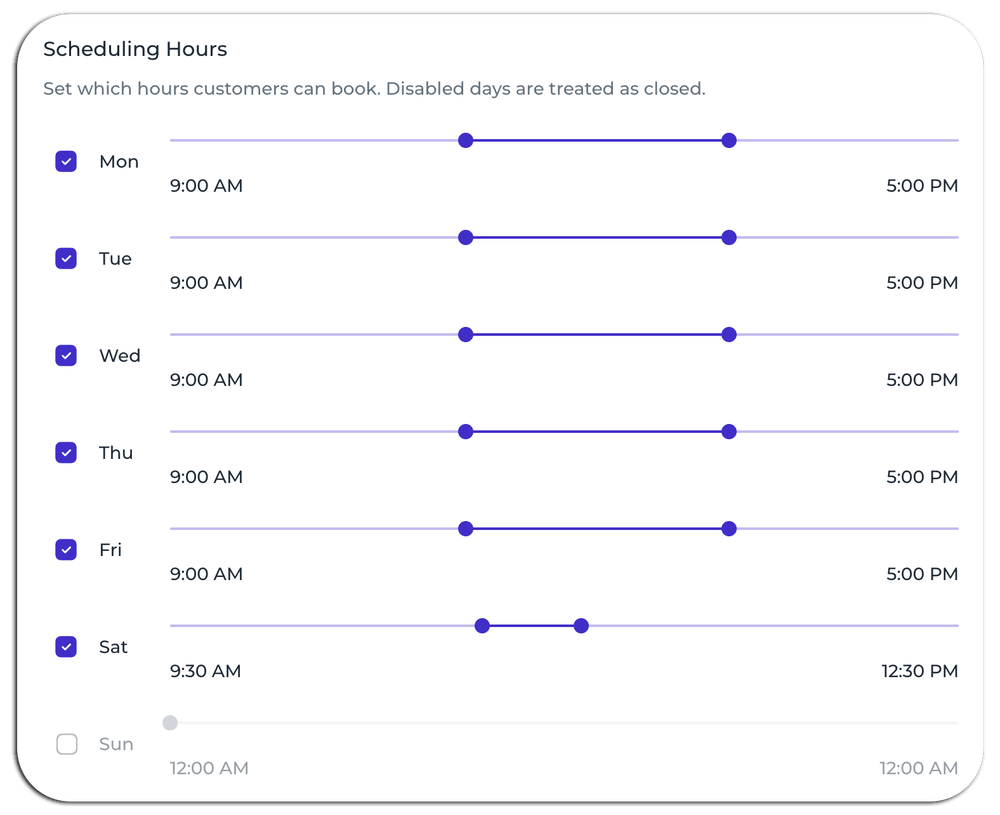Click Tuesday's start time slider handle
Viewport: 1000px width, 815px height.
pos(465,237)
